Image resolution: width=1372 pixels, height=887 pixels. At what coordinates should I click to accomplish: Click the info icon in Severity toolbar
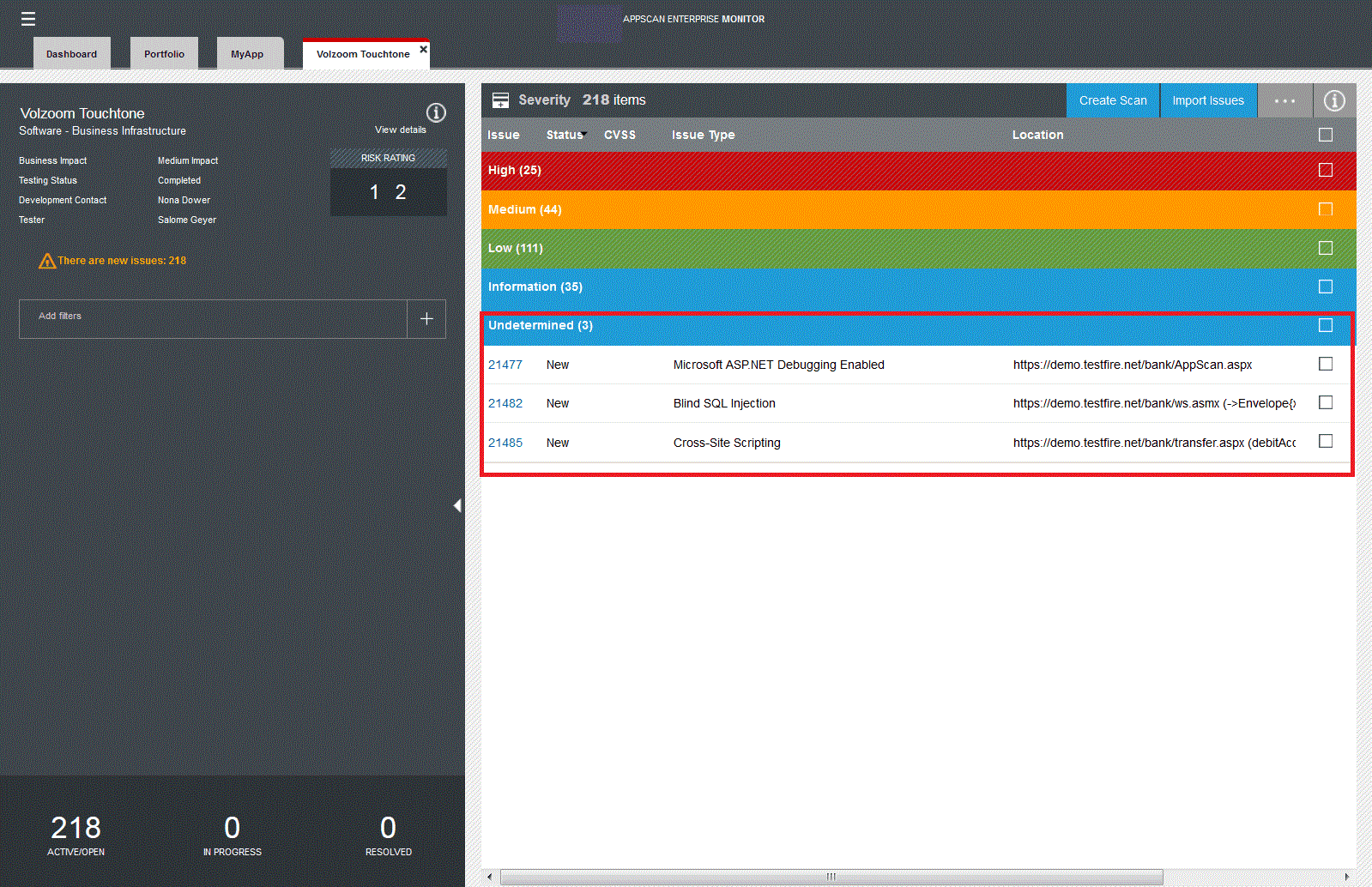pyautogui.click(x=1334, y=100)
